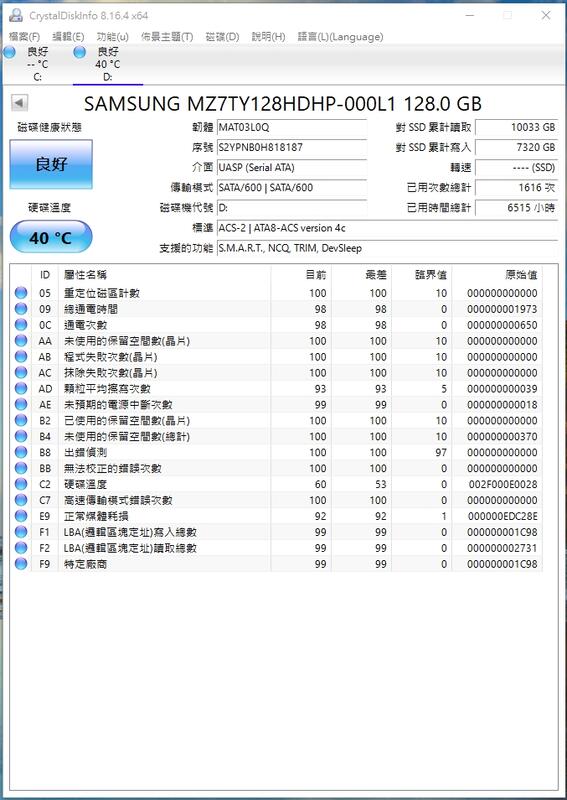
Task: Click the firmware field MAT03L0Q
Action: [292, 128]
